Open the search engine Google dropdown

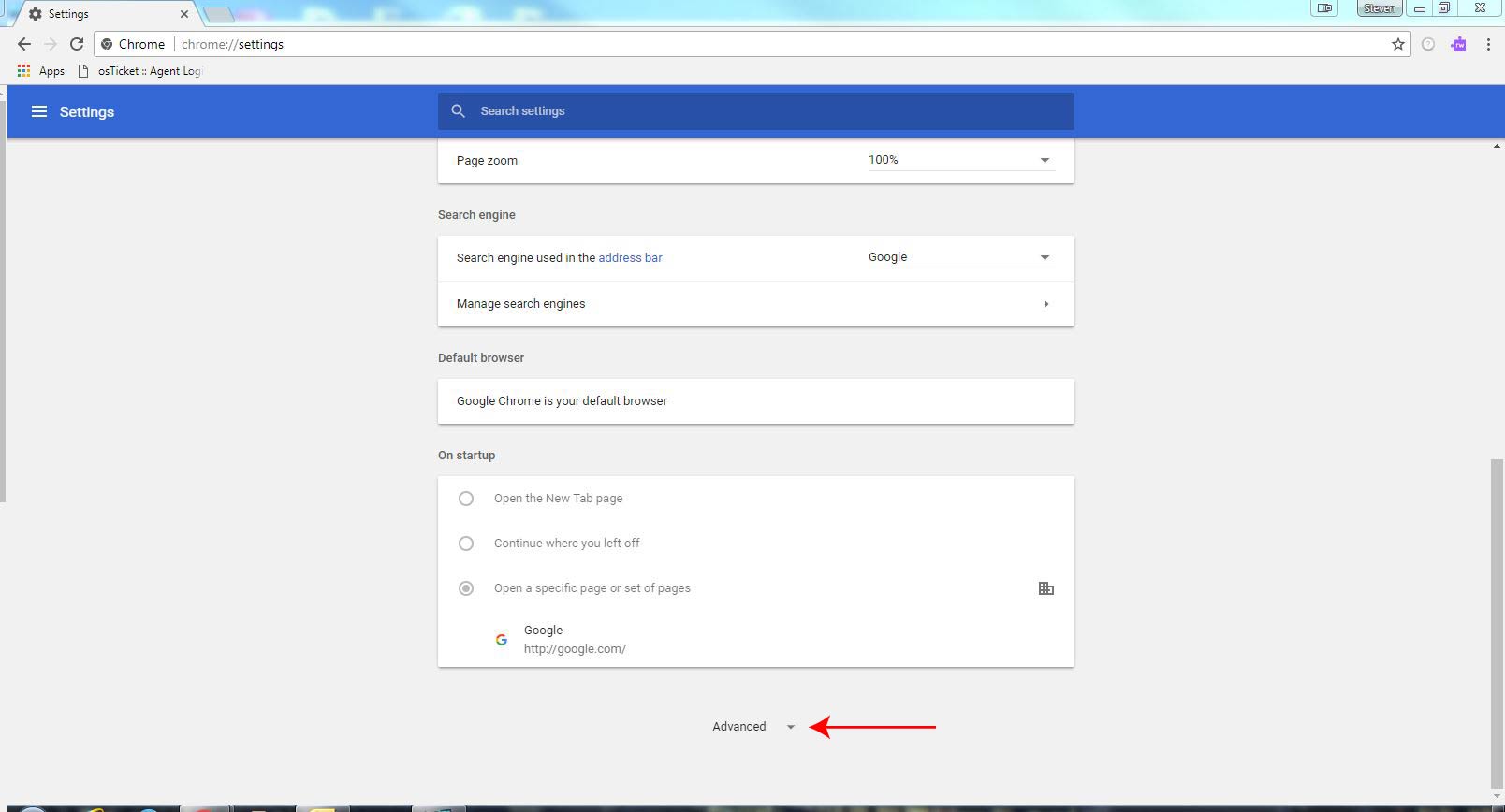(960, 257)
